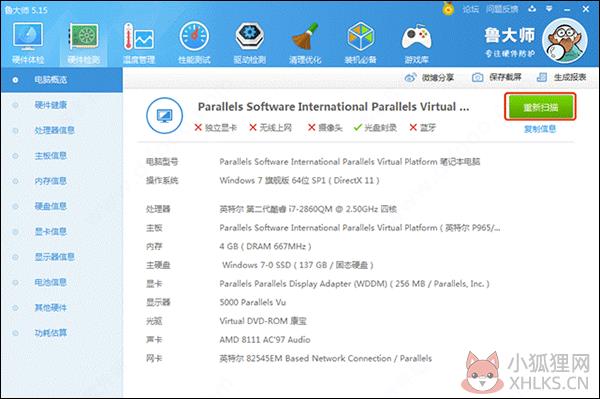600x399 pixels.
Task: Open the 论坛 forum link
Action: pyautogui.click(x=470, y=9)
